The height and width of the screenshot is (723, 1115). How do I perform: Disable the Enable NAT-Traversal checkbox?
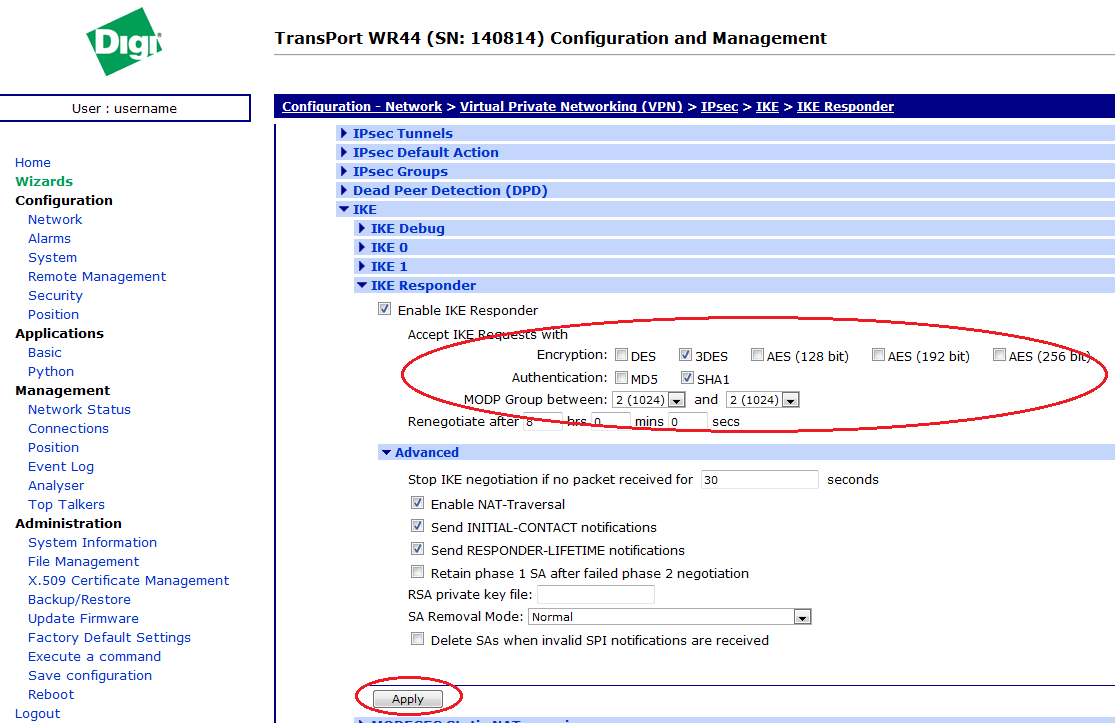pyautogui.click(x=418, y=504)
